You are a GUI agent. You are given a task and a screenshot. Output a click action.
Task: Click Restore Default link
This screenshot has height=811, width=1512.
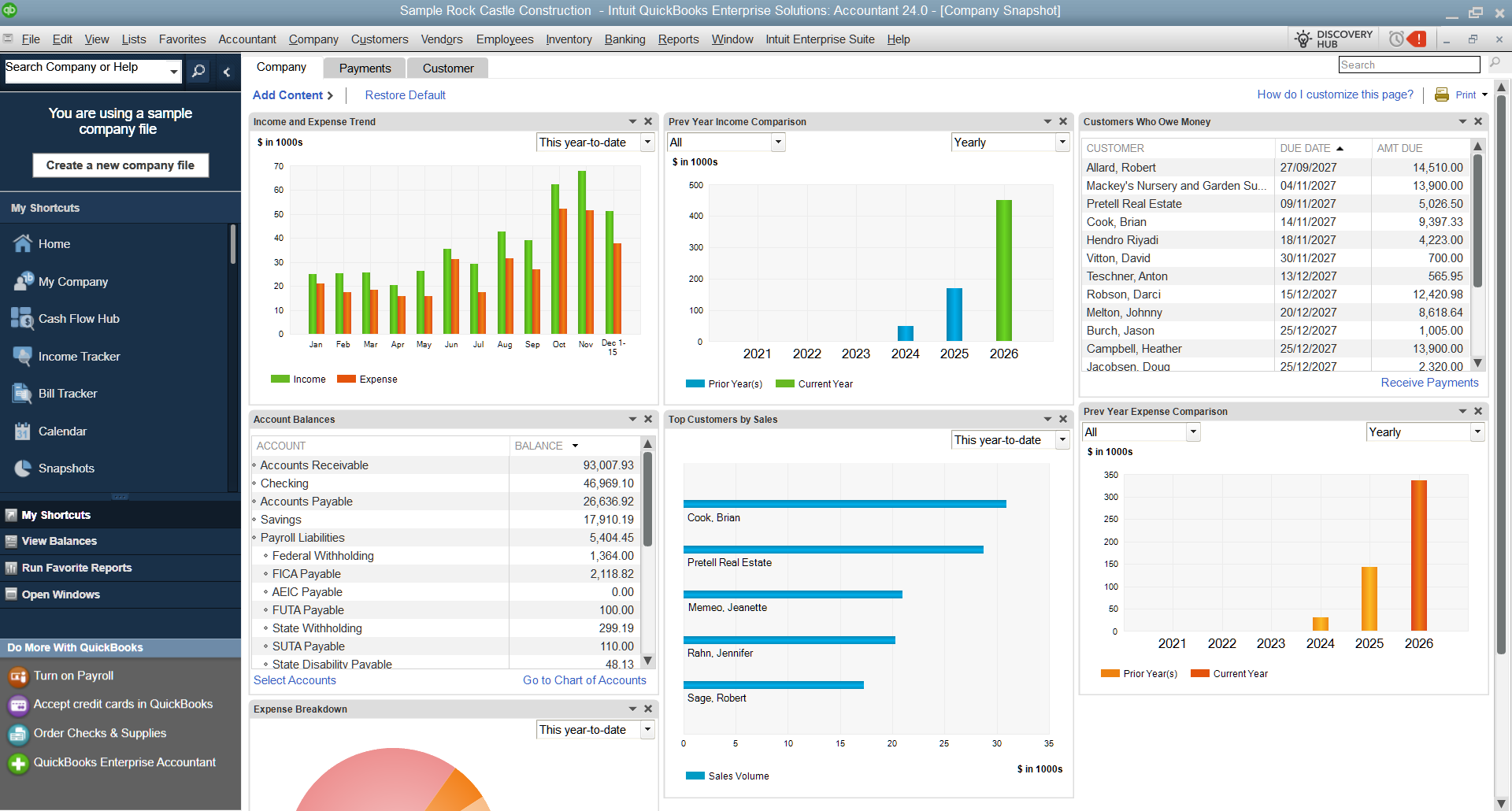pos(405,95)
